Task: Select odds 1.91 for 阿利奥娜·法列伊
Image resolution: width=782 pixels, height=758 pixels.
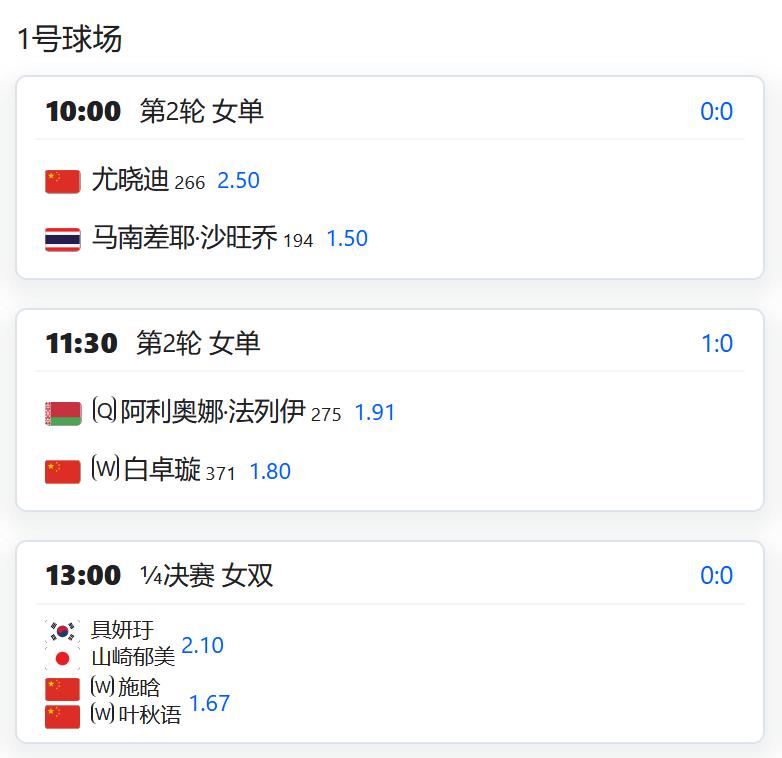Action: click(374, 412)
